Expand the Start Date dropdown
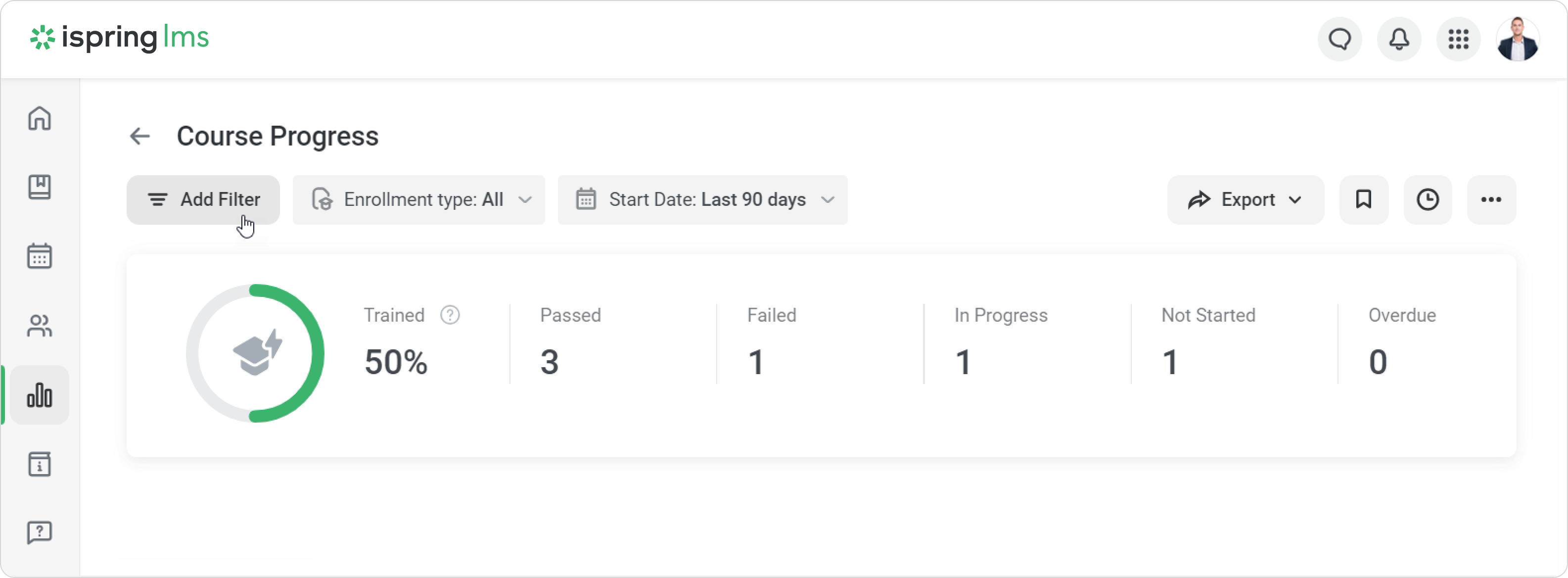 tap(702, 200)
